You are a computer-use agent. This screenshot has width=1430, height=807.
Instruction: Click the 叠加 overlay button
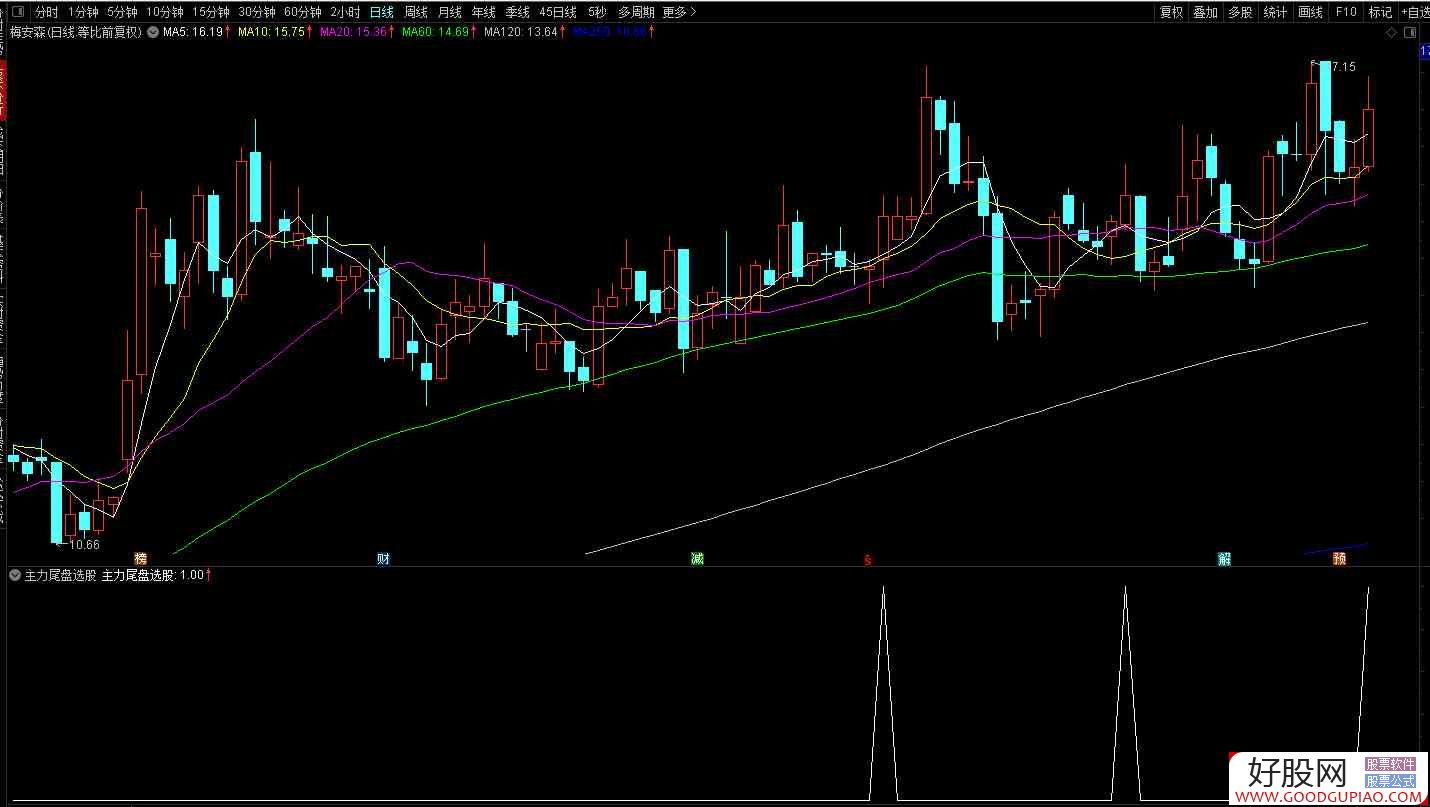click(x=1205, y=12)
